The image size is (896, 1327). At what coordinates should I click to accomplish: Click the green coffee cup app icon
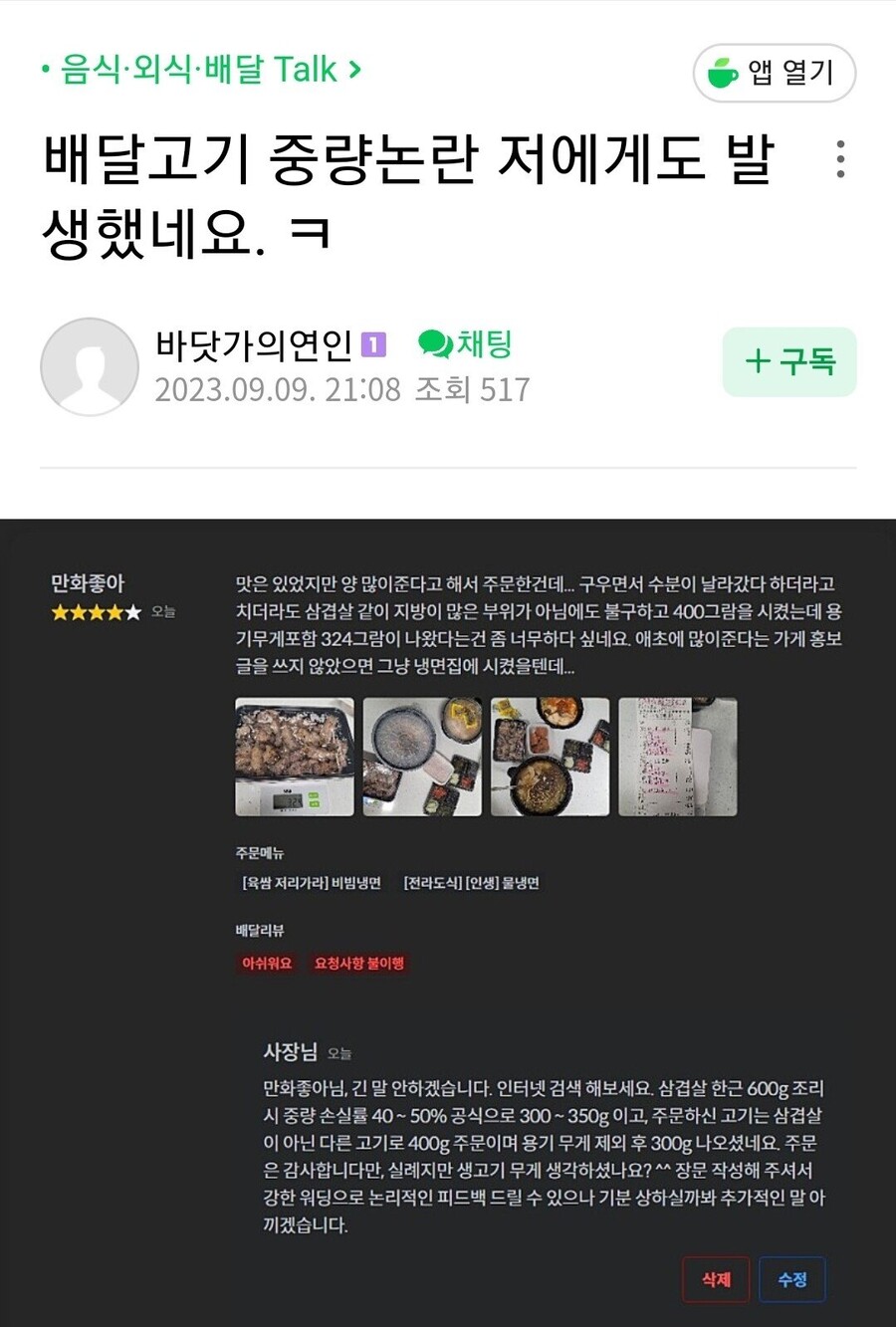(723, 73)
